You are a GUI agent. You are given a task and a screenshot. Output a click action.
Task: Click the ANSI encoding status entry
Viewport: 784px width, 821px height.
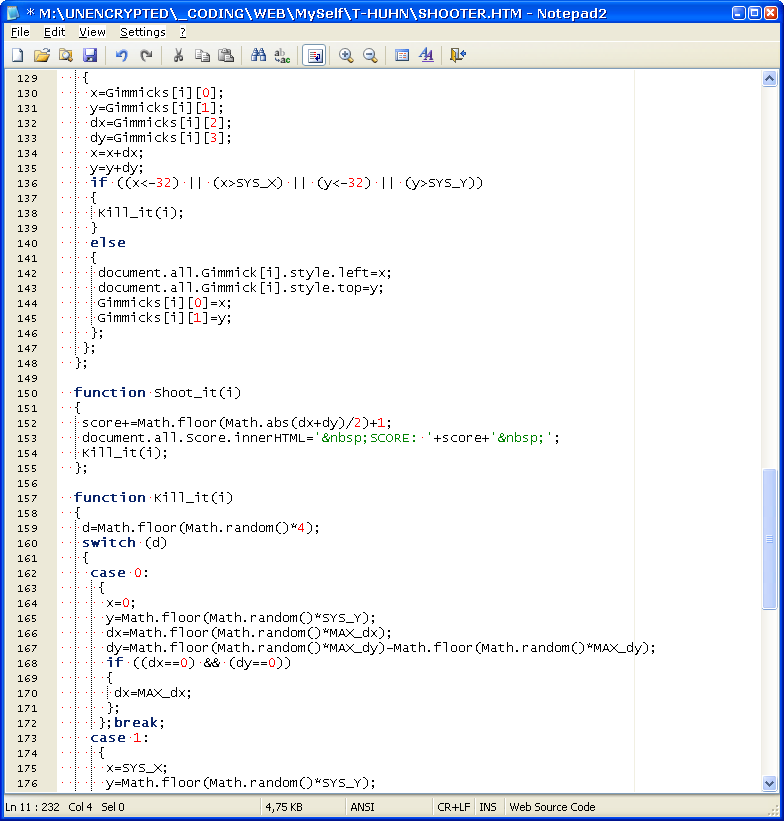point(362,807)
